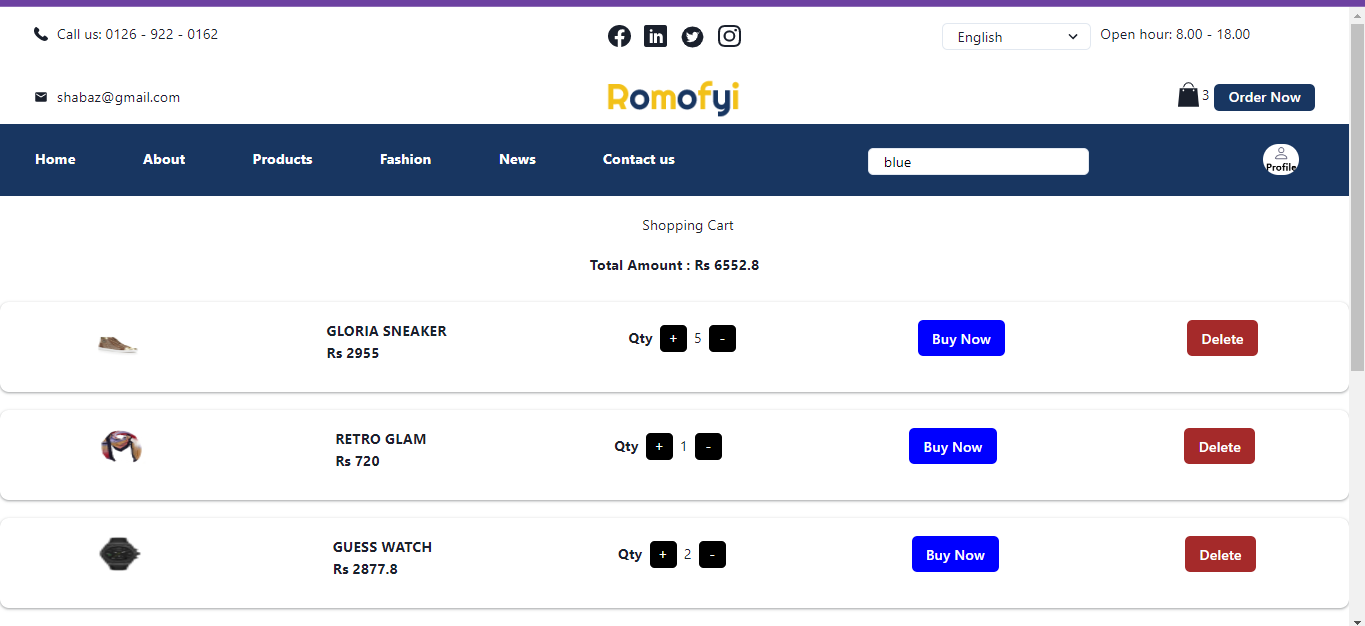Image resolution: width=1365 pixels, height=626 pixels.
Task: Open the Contact us page
Action: coord(638,159)
